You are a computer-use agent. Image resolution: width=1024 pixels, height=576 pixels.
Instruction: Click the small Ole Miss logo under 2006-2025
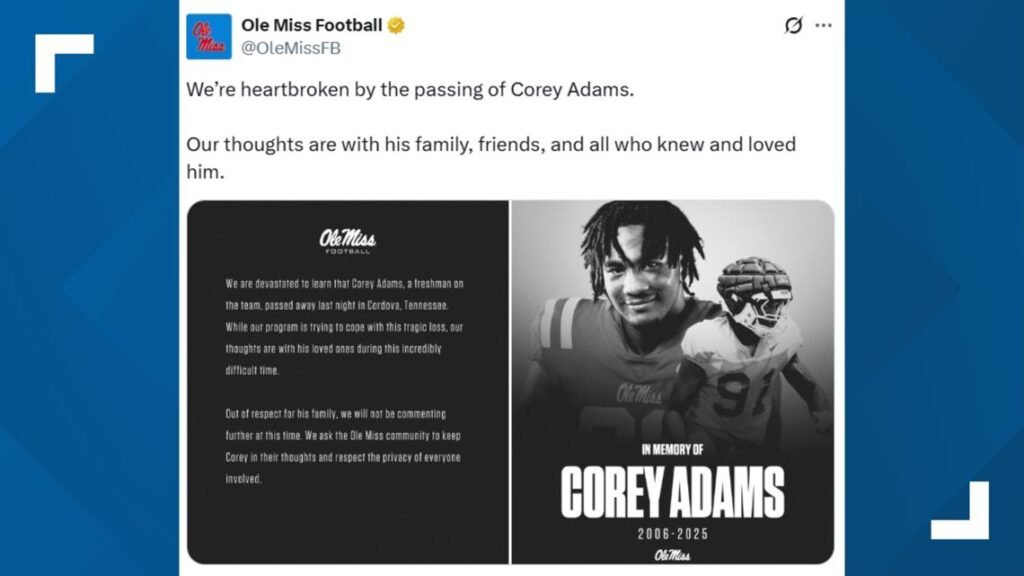[673, 555]
